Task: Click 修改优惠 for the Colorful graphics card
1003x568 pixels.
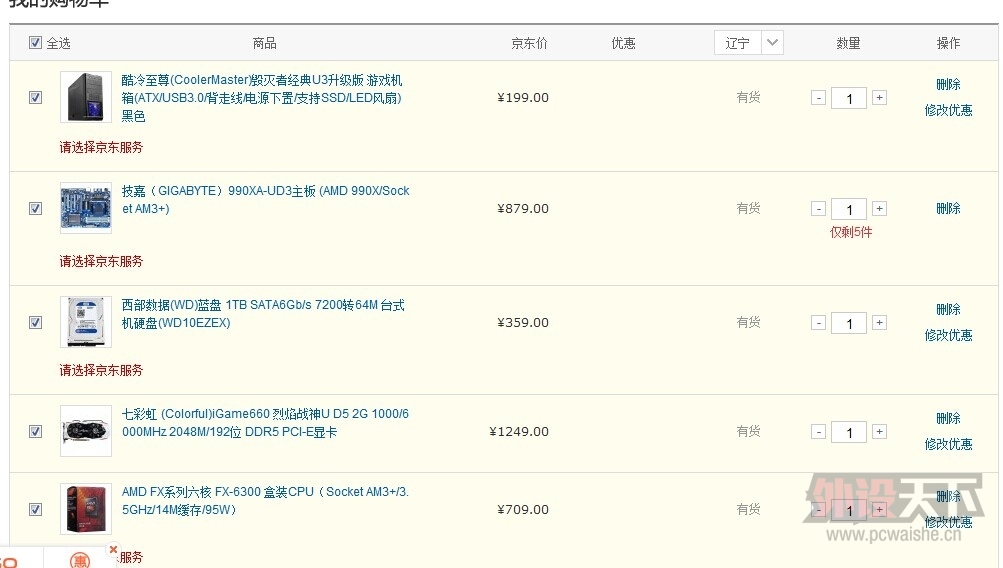Action: point(948,444)
